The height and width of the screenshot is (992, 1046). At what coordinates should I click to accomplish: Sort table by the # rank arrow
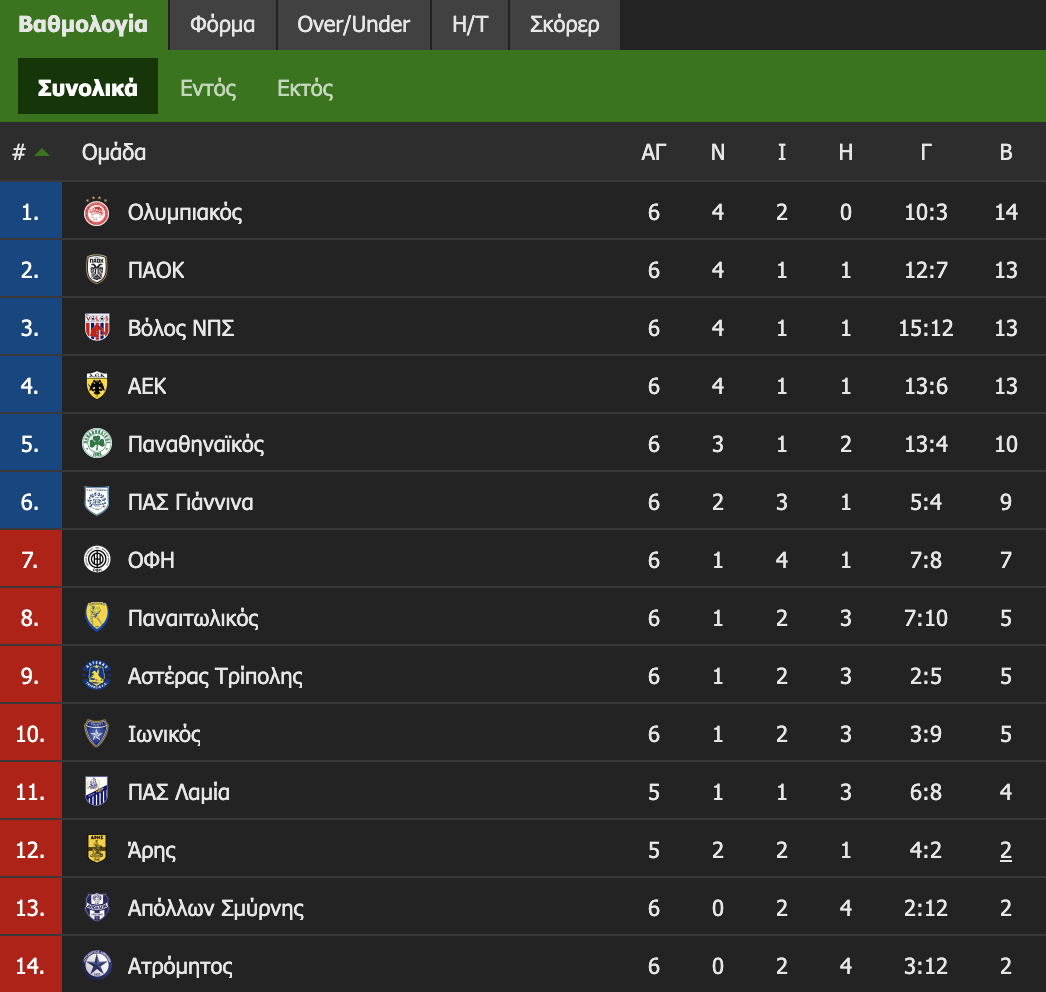(x=41, y=153)
